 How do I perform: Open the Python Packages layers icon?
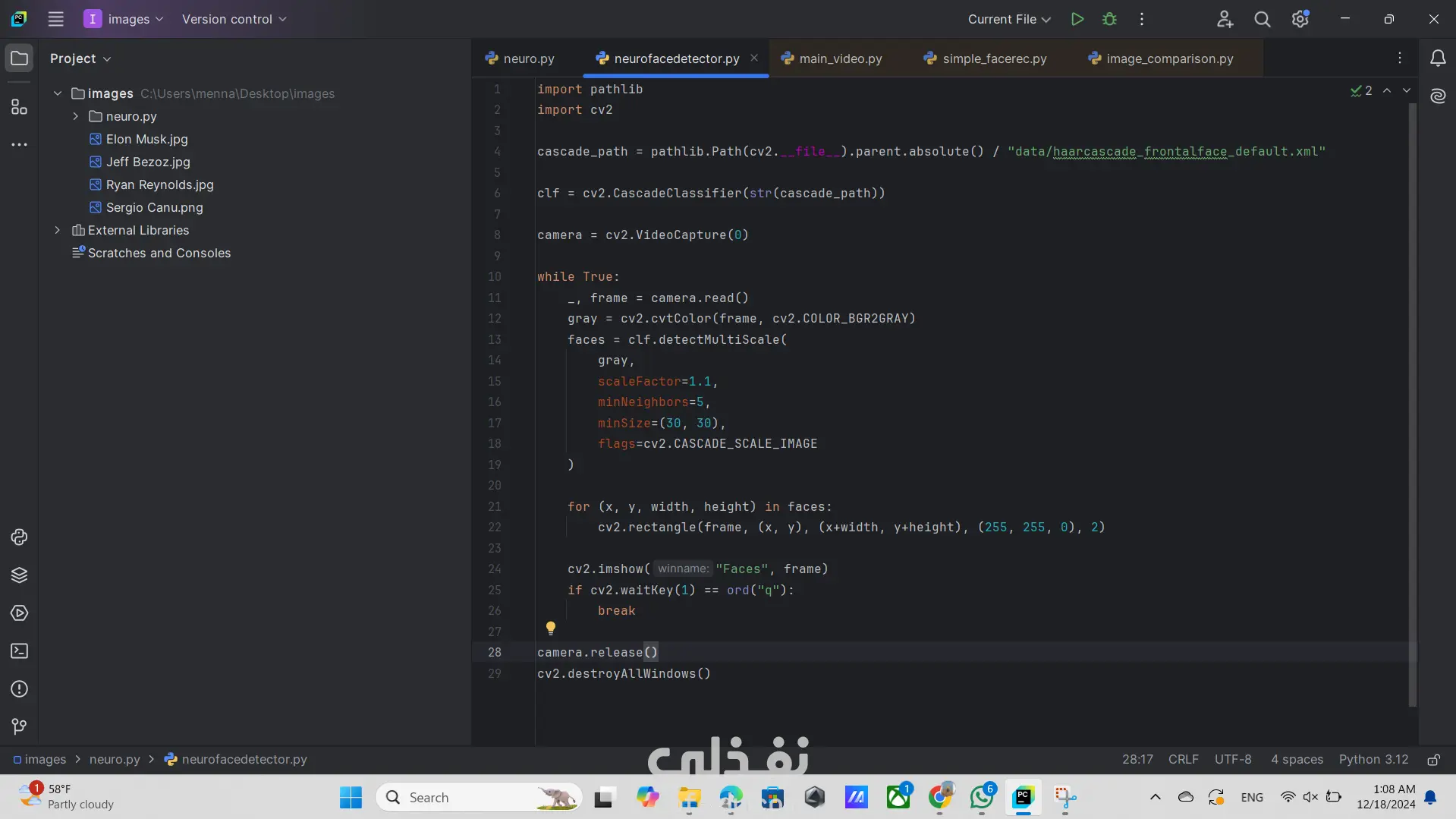coord(19,575)
